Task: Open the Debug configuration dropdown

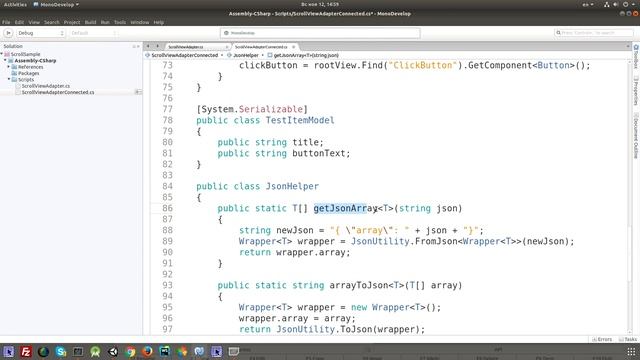Action: [40, 33]
